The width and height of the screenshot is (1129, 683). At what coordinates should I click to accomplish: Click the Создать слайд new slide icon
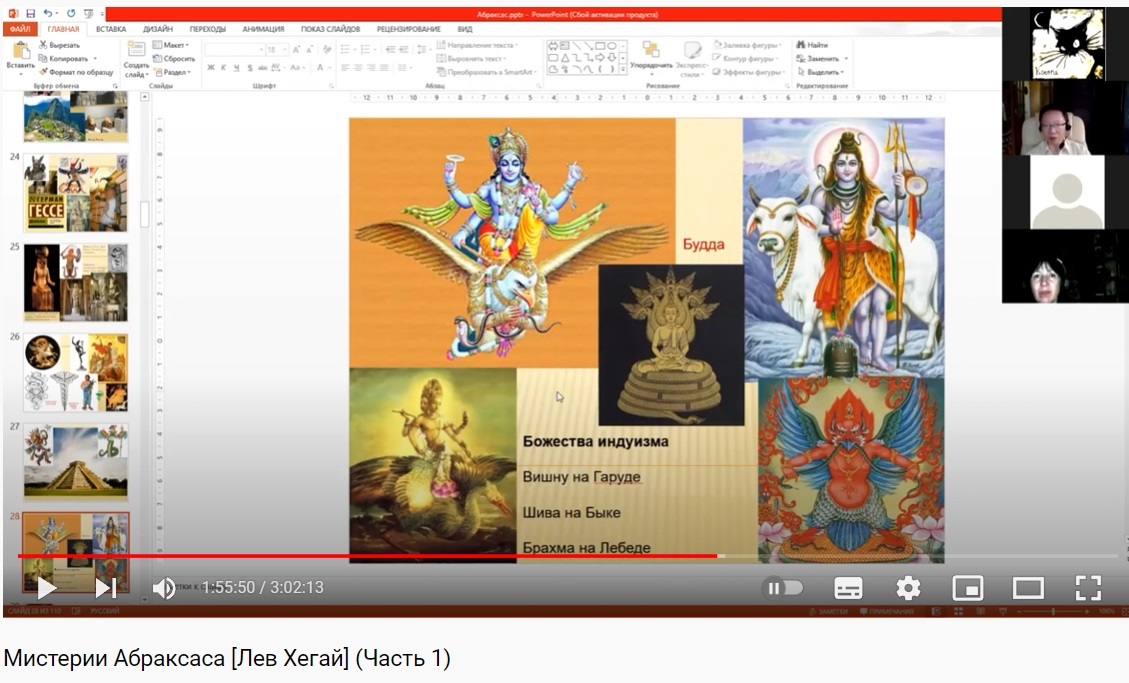[136, 50]
